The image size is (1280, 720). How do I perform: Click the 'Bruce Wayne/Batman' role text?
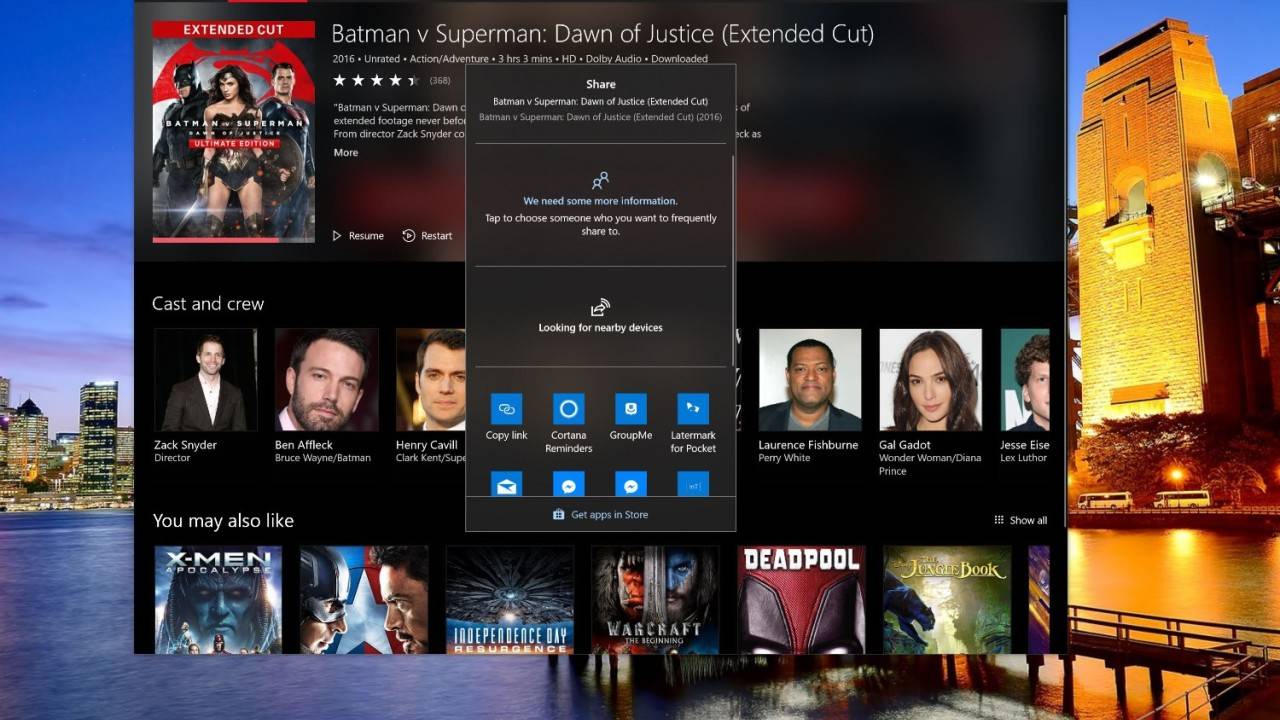323,458
